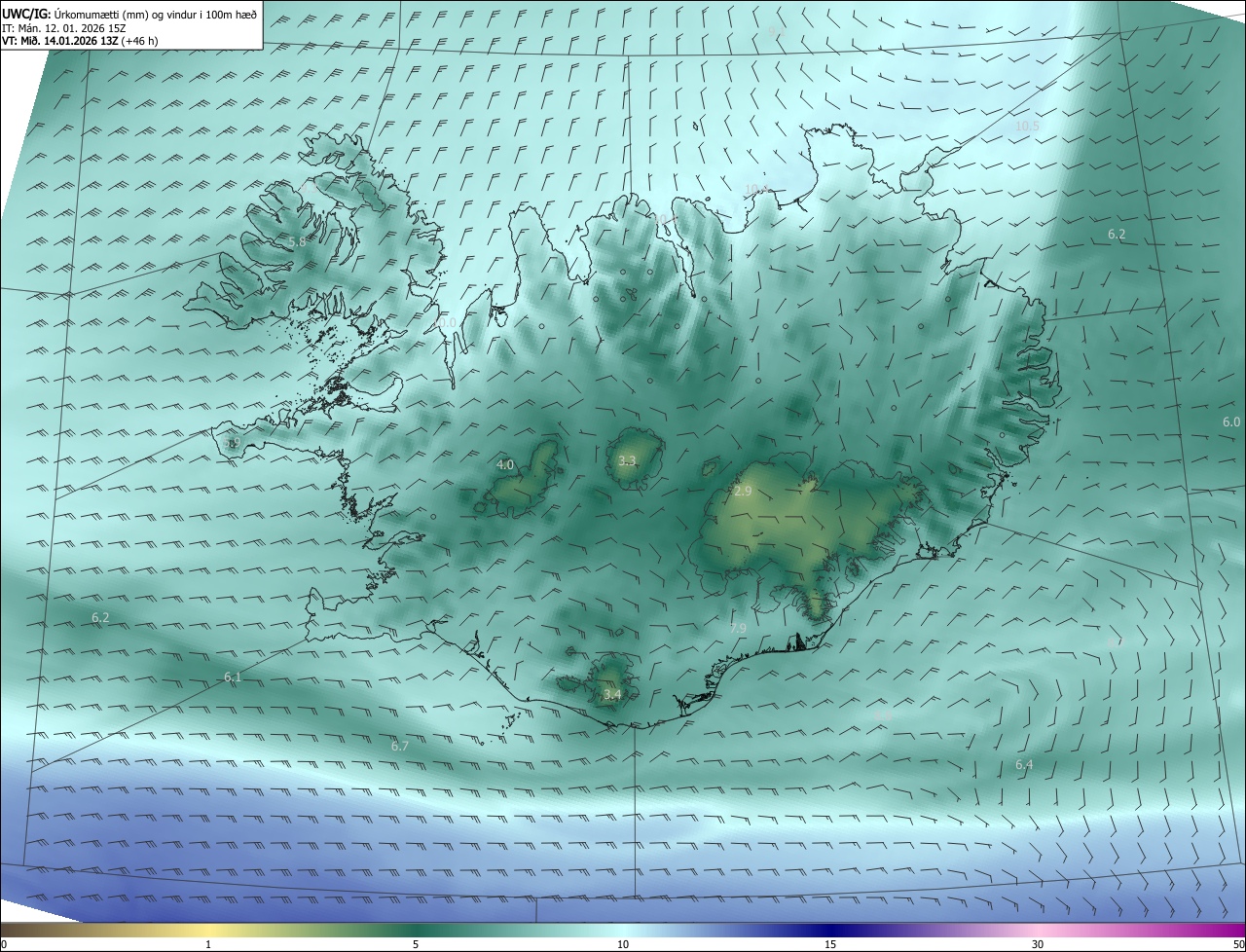Click the color scale tick labeled 10
Viewport: 1246px width, 952px height.
point(623,944)
